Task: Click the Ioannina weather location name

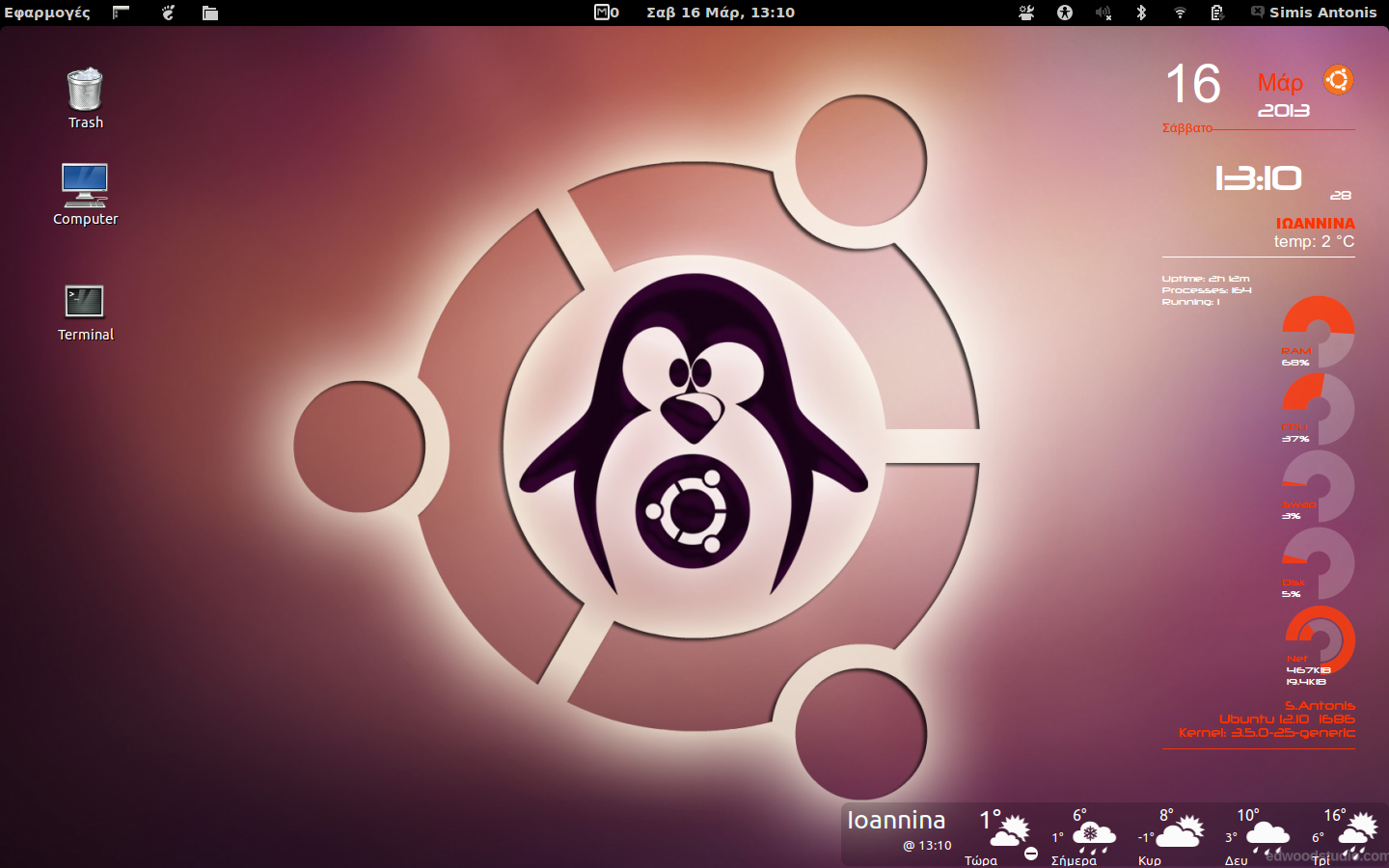Action: coord(896,820)
